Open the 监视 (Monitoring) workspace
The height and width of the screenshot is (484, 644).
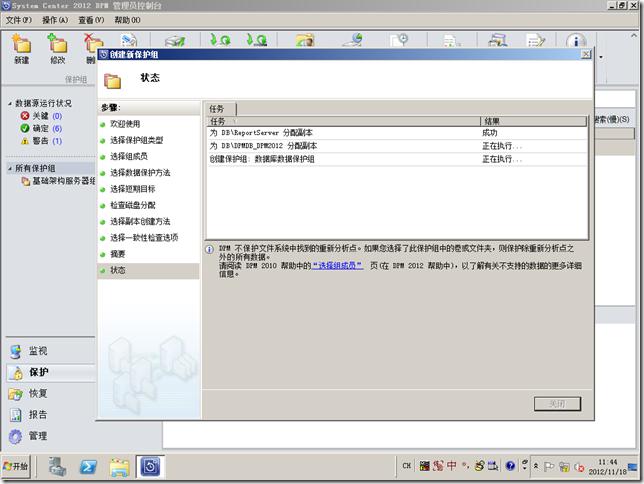38,351
